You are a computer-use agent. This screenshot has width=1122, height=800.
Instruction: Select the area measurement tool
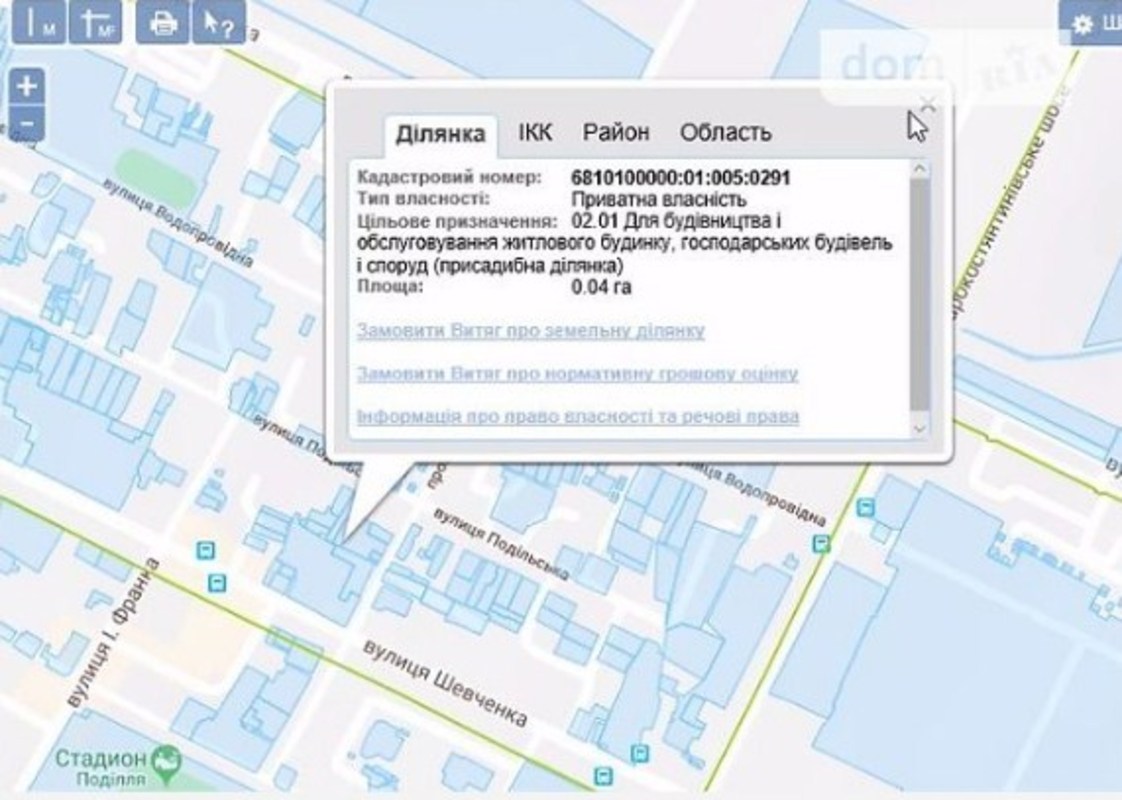[96, 23]
